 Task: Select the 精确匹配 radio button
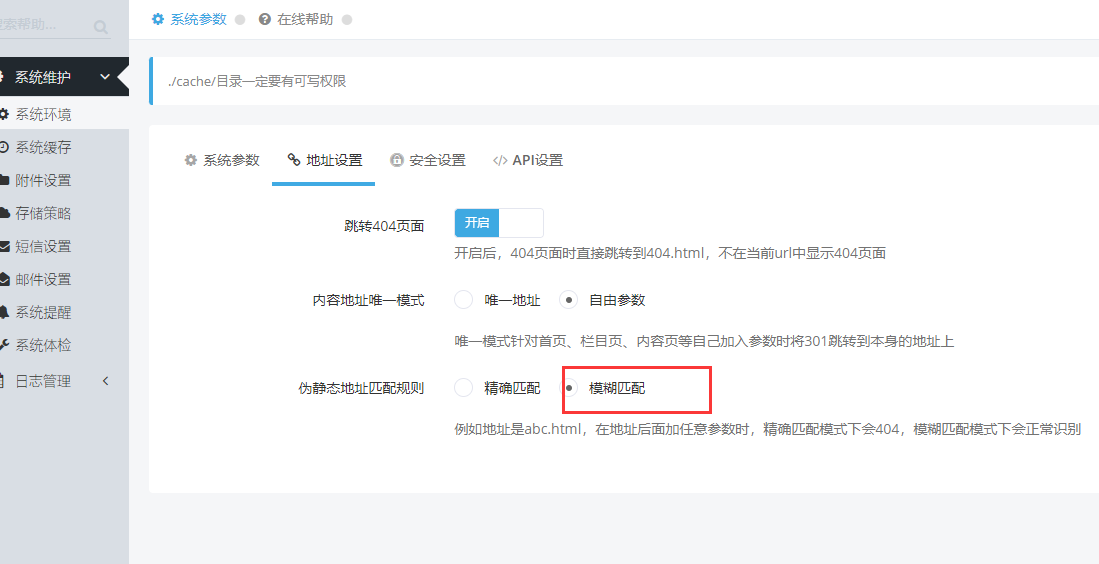[463, 387]
